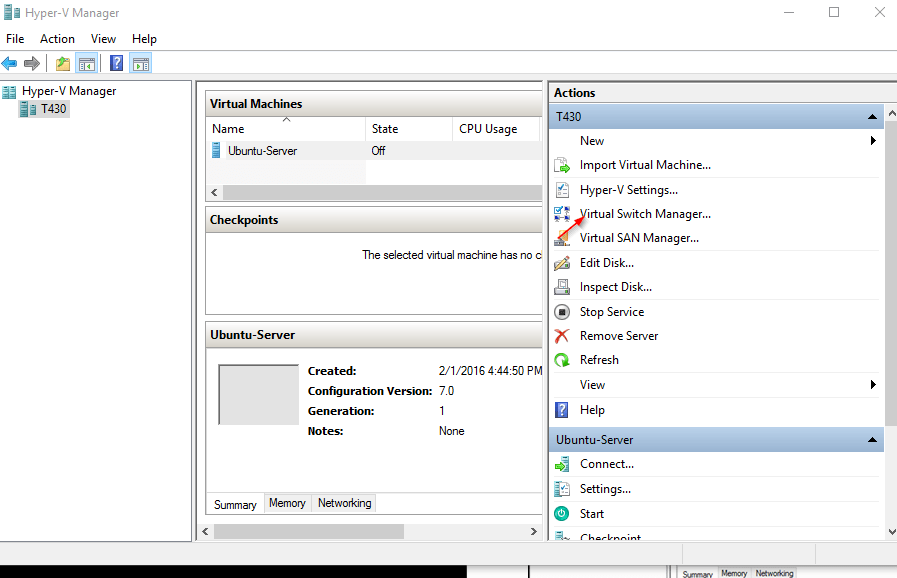Click the Off state cell for Ubuntu-Server
897x578 pixels.
(378, 151)
